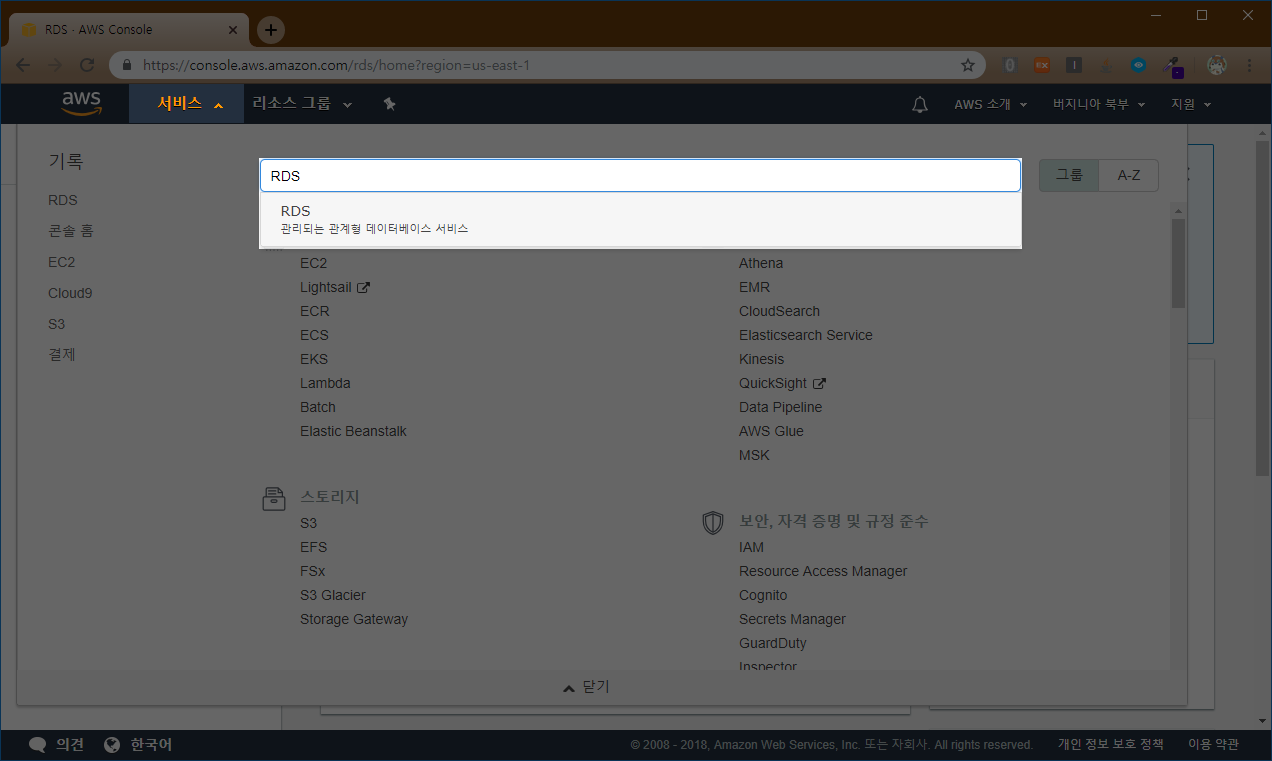Open EMR service
The height and width of the screenshot is (761, 1272).
755,287
